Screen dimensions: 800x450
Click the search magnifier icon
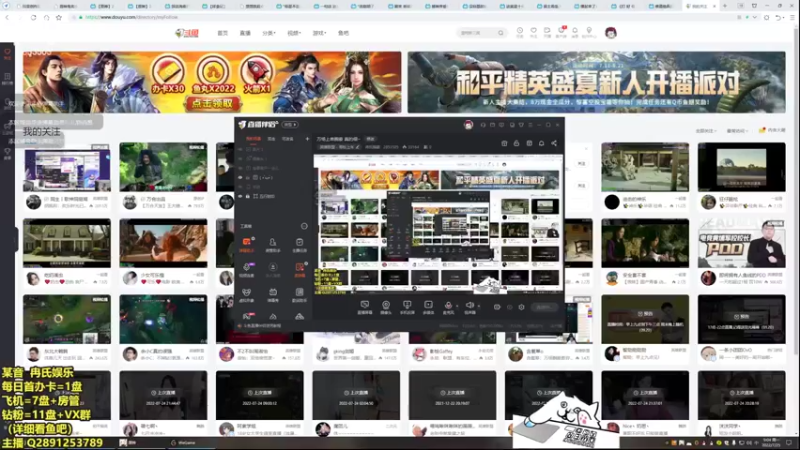pyautogui.click(x=501, y=33)
